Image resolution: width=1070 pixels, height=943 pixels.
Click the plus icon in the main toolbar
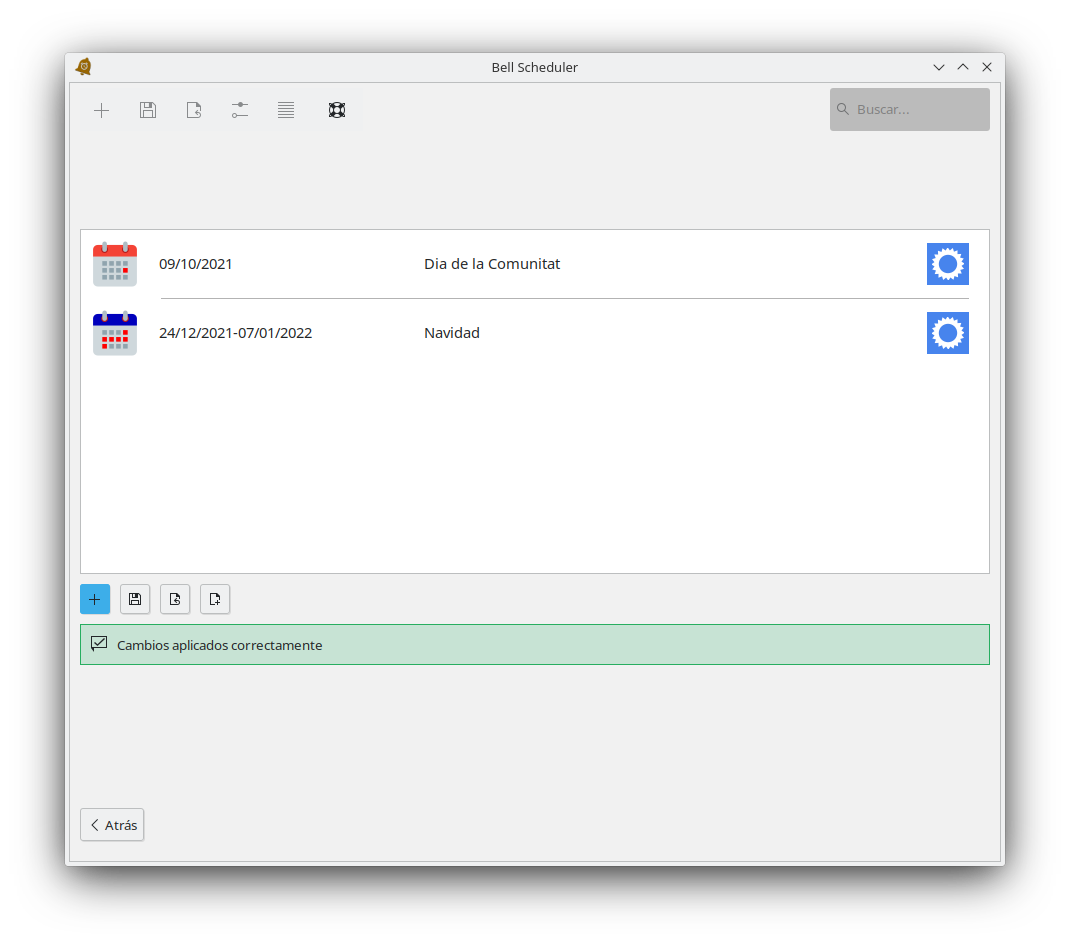pos(101,110)
